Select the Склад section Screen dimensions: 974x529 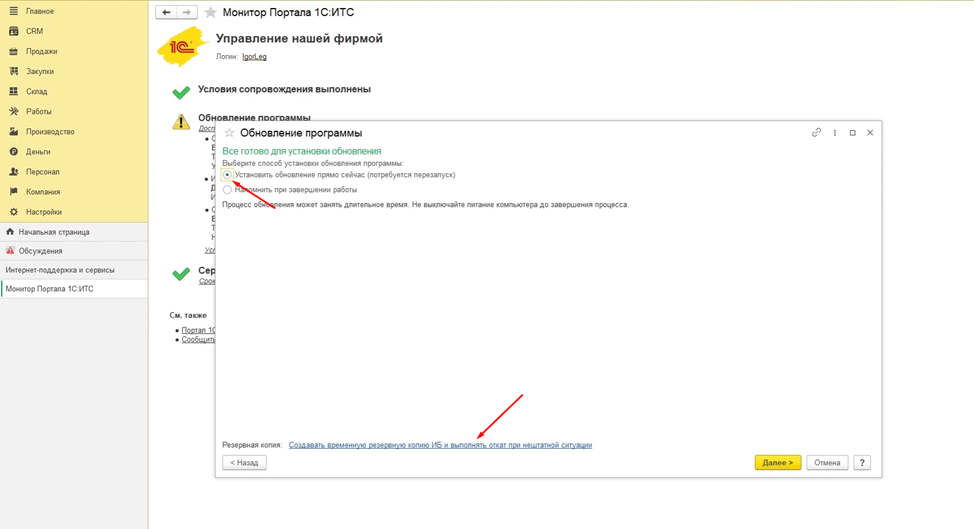tap(36, 91)
